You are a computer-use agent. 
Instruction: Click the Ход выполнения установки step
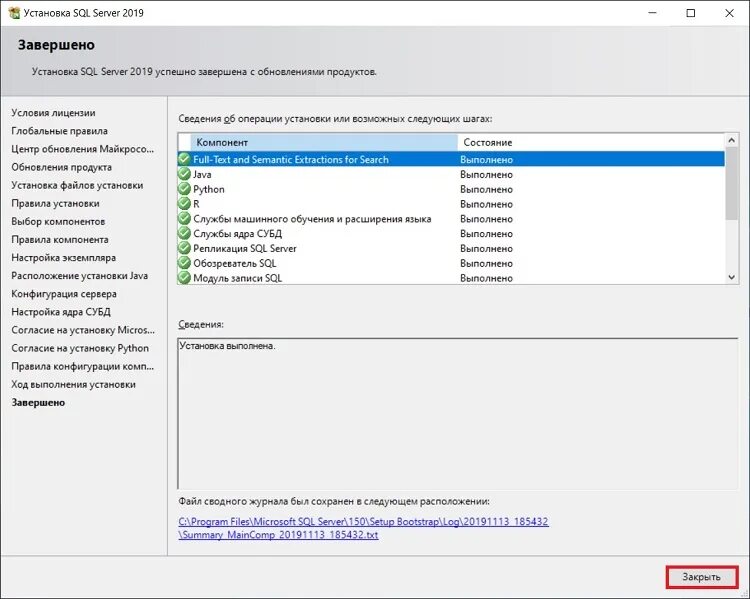73,385
